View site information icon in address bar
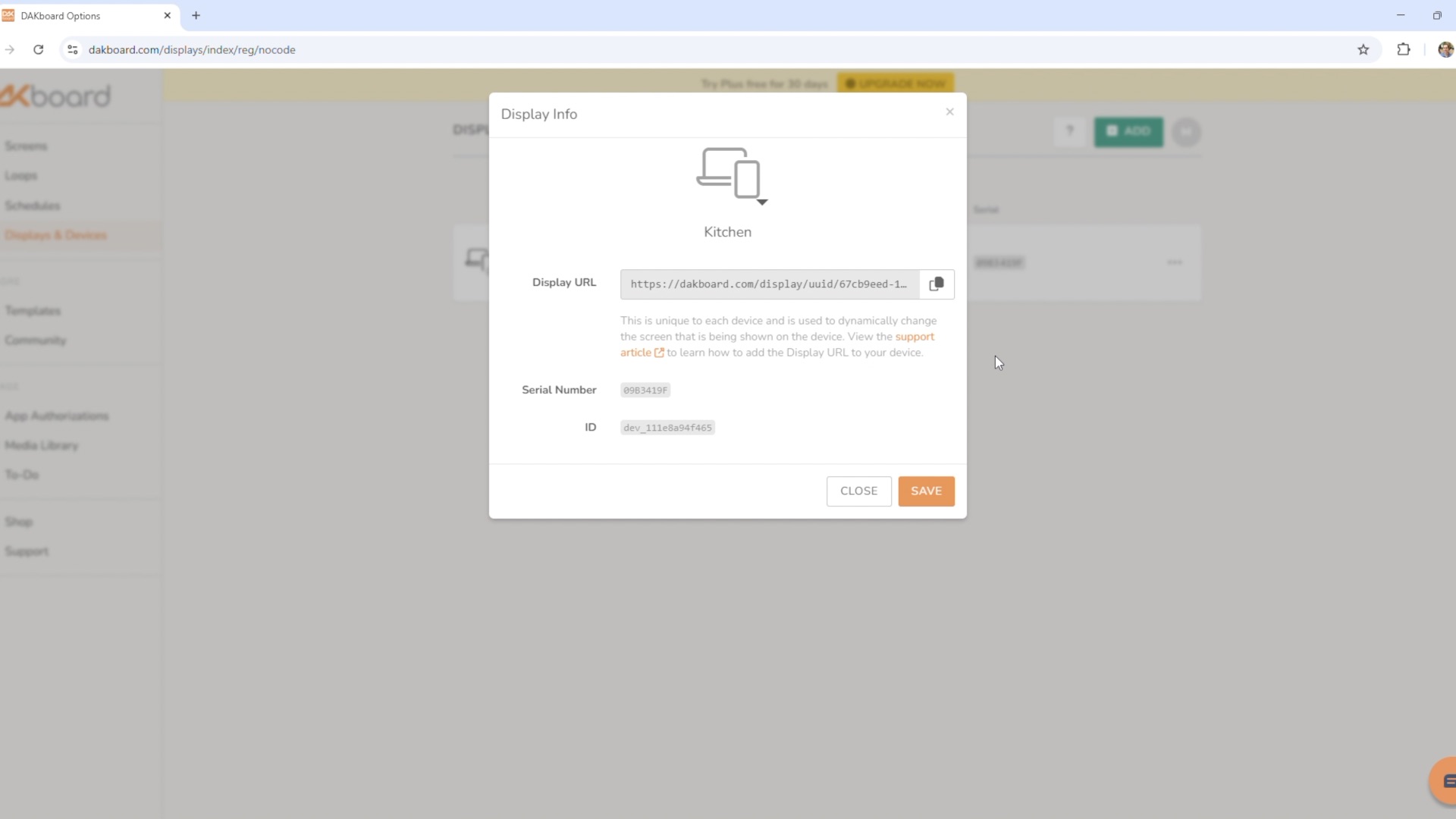Image resolution: width=1456 pixels, height=819 pixels. click(73, 50)
